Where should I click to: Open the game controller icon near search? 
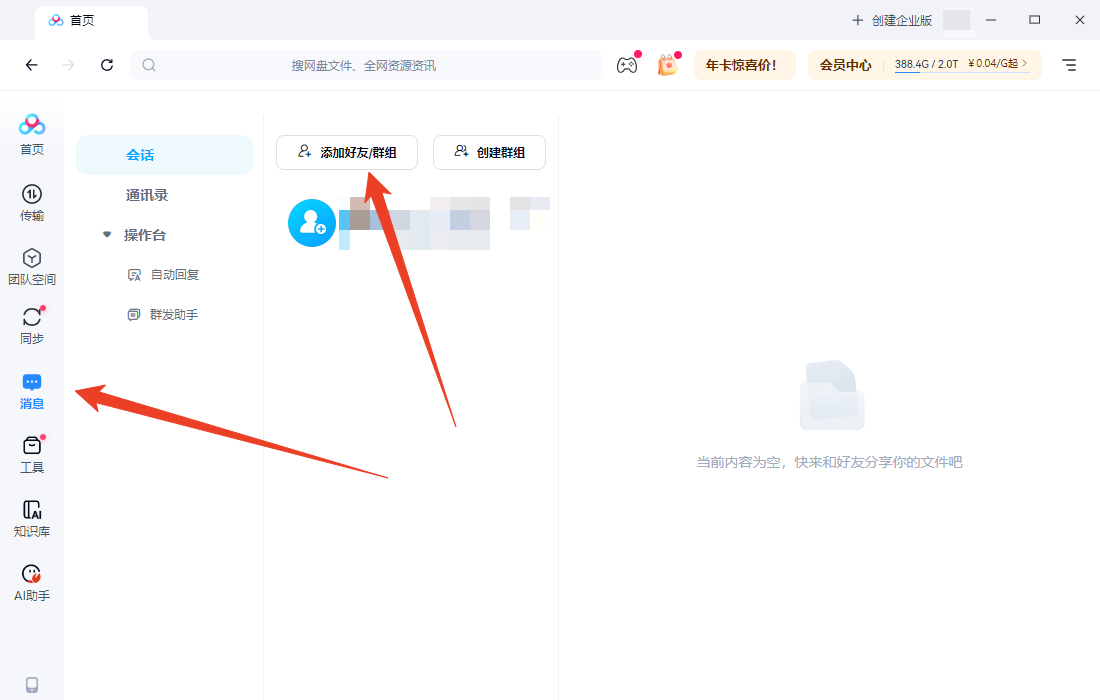pyautogui.click(x=627, y=64)
